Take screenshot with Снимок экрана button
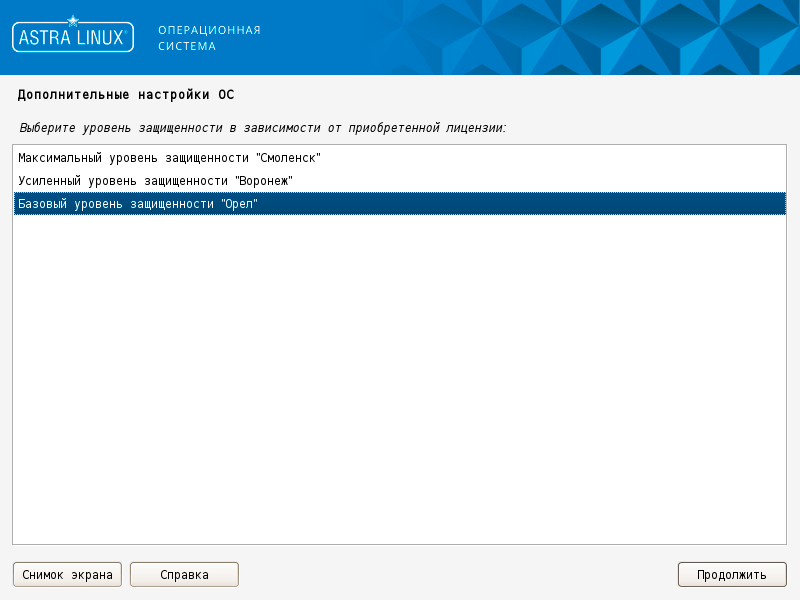Viewport: 800px width, 600px height. tap(67, 575)
